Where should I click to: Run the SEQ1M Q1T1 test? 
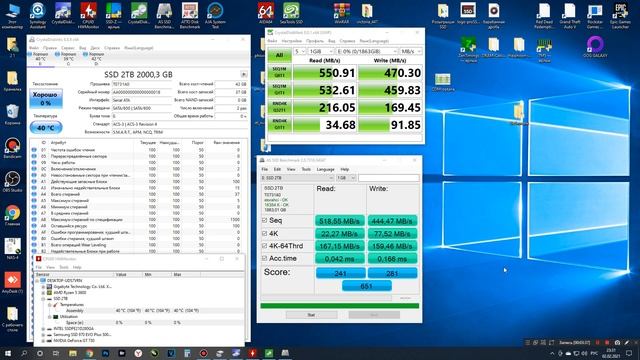click(x=280, y=90)
